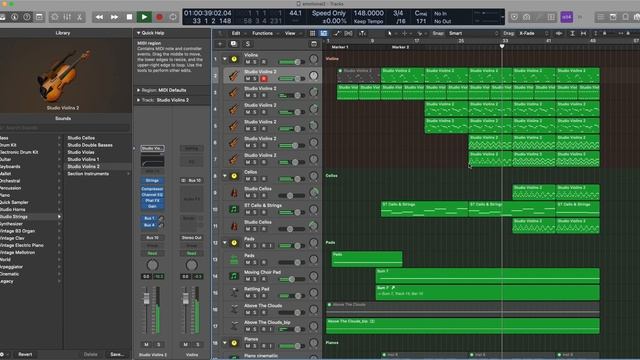Viewport: 640px width, 360px height.
Task: Mute the Studio Violins 2 channel strip
Action: pyautogui.click(x=147, y=344)
